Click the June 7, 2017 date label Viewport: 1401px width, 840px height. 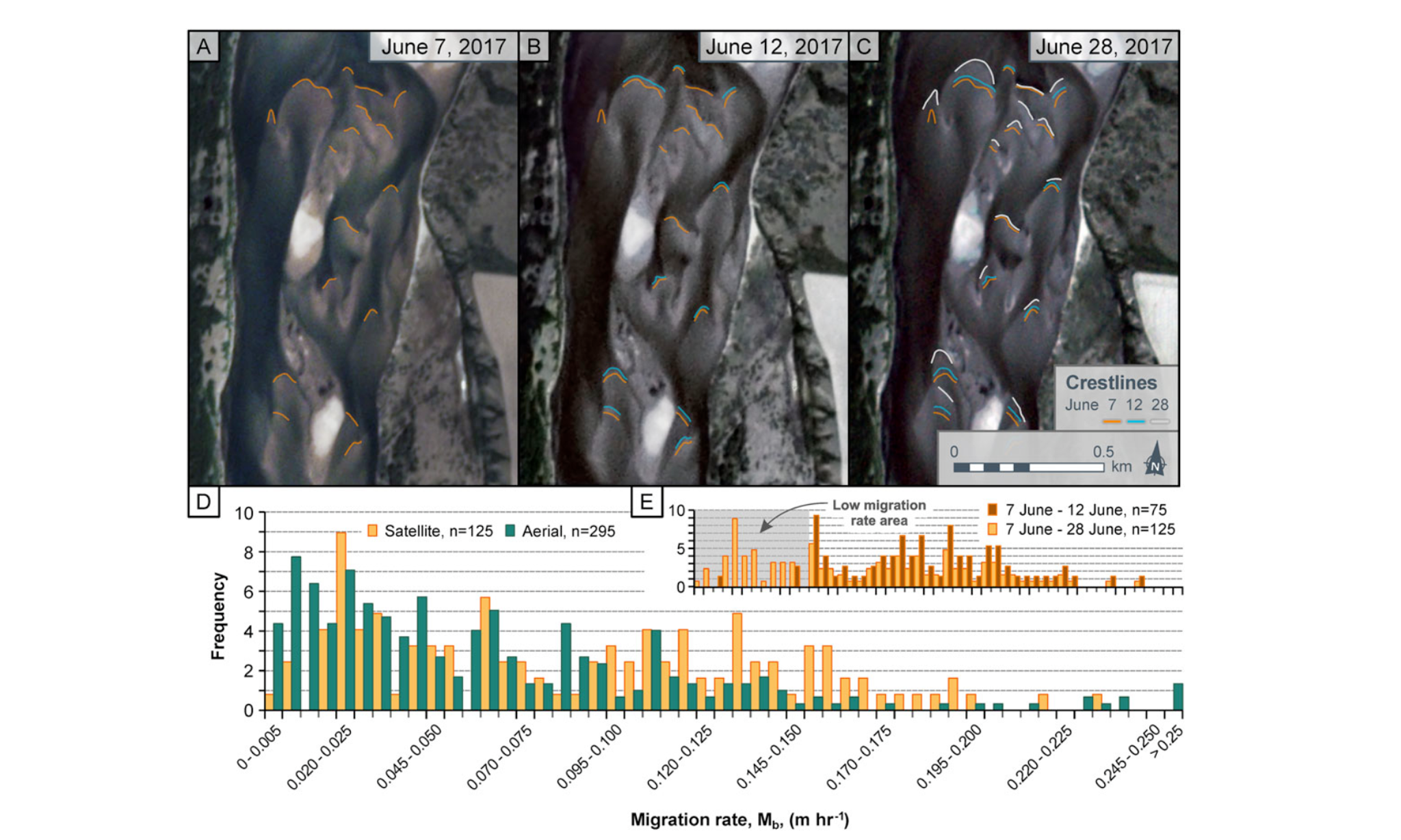pyautogui.click(x=443, y=47)
